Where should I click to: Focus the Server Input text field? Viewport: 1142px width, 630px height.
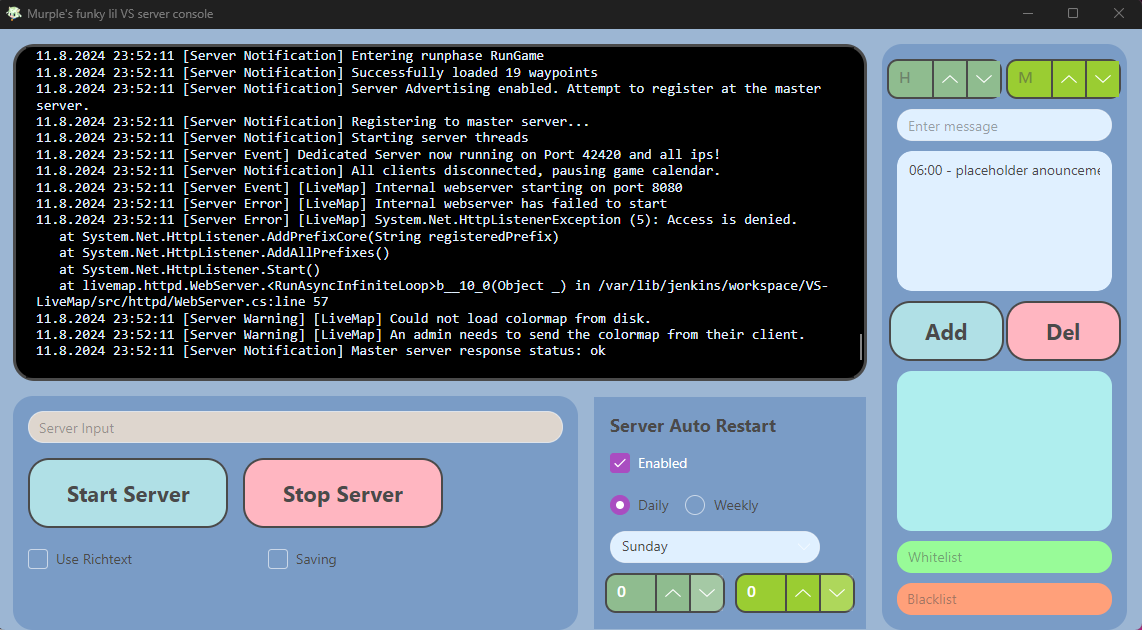pyautogui.click(x=295, y=427)
